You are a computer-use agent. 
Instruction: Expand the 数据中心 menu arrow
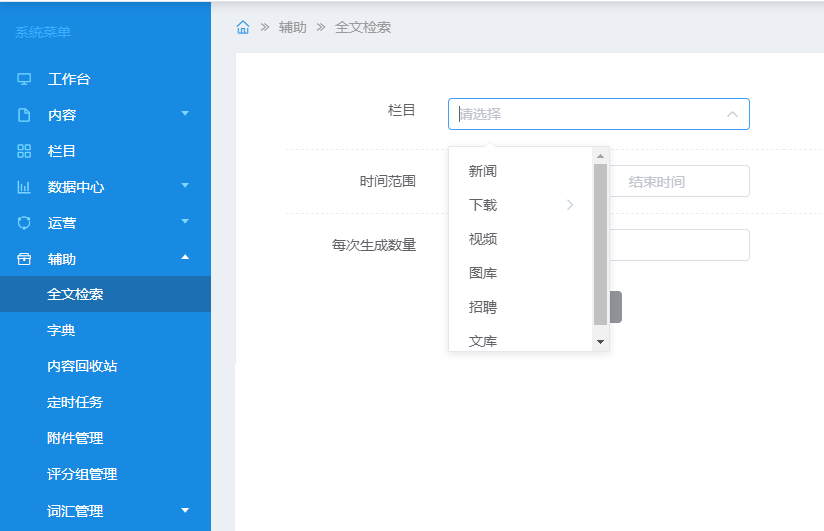click(185, 185)
